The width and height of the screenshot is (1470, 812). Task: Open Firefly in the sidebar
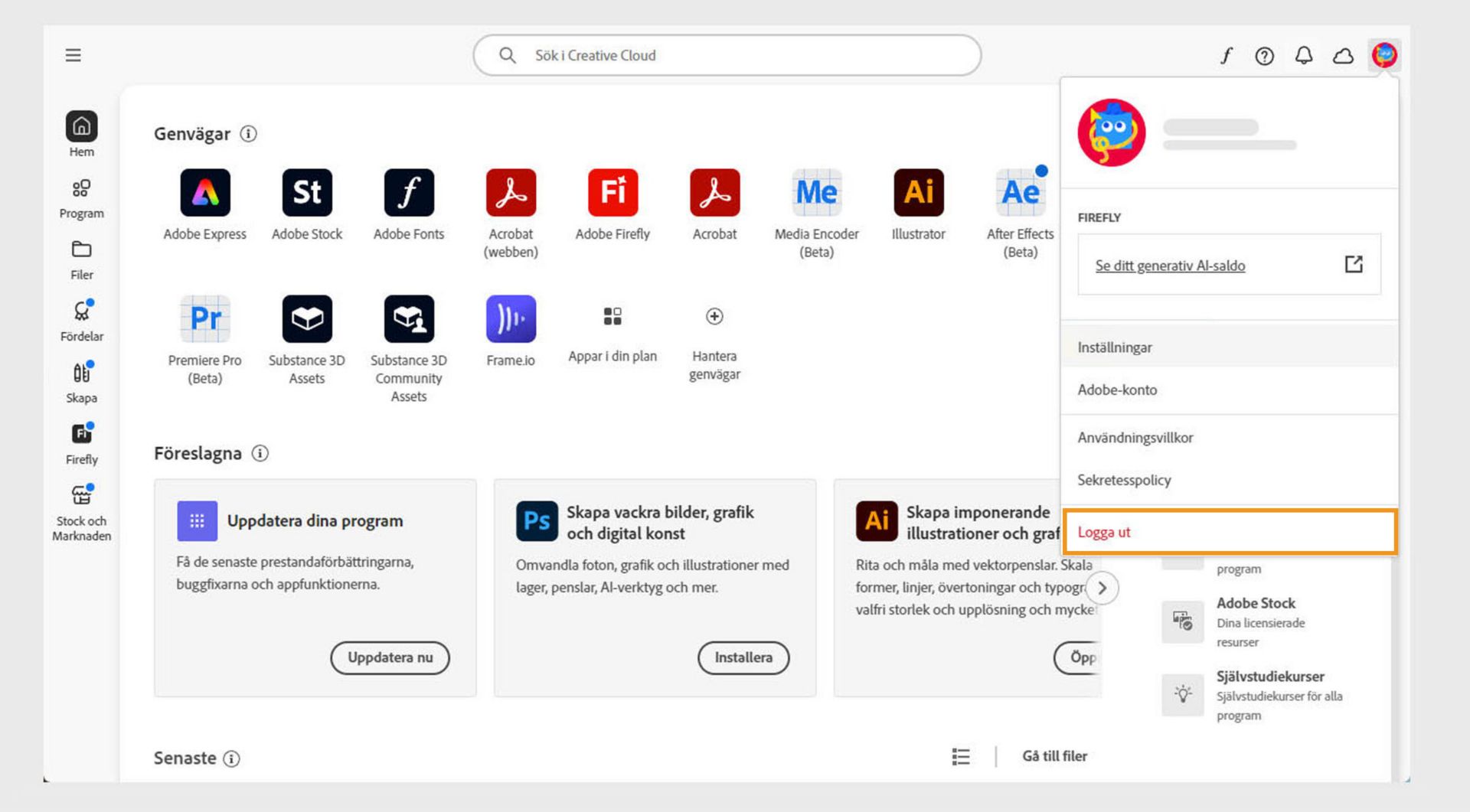click(81, 444)
